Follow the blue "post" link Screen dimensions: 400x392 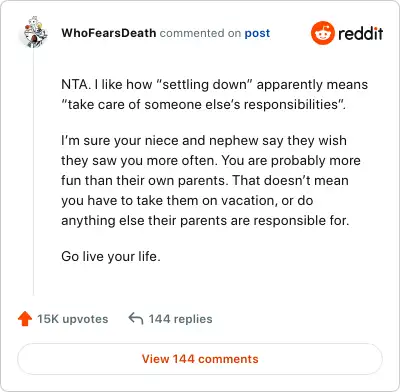[x=257, y=33]
